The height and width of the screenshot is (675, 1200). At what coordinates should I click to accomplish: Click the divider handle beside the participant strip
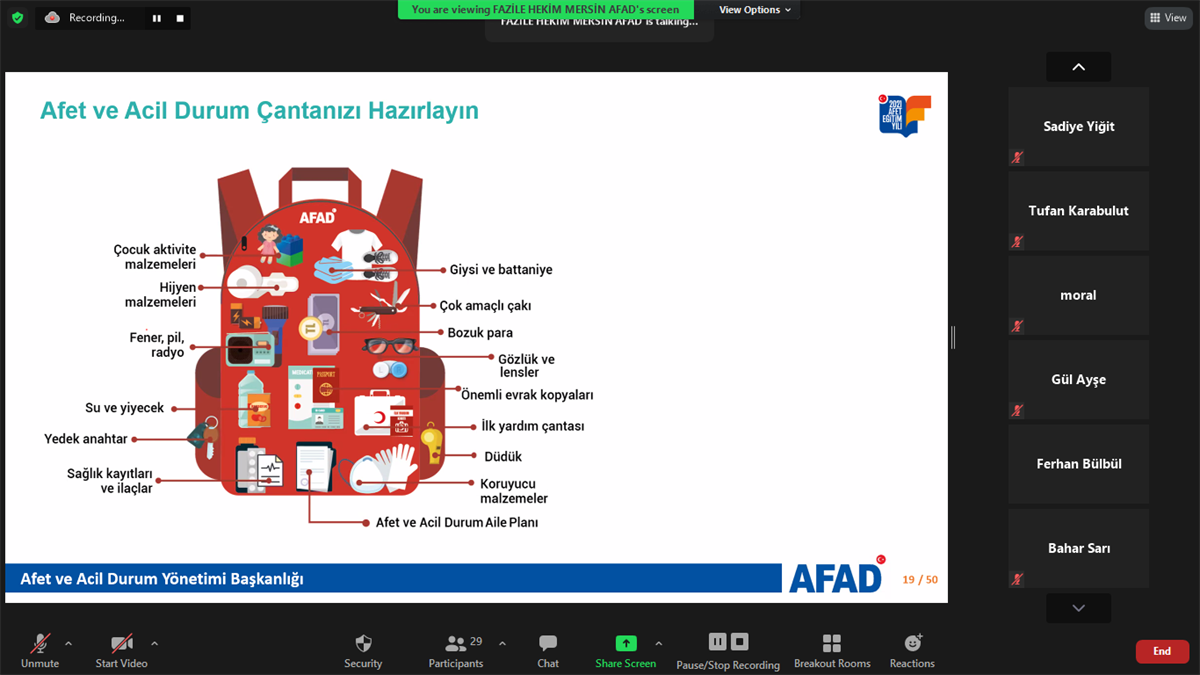(953, 338)
